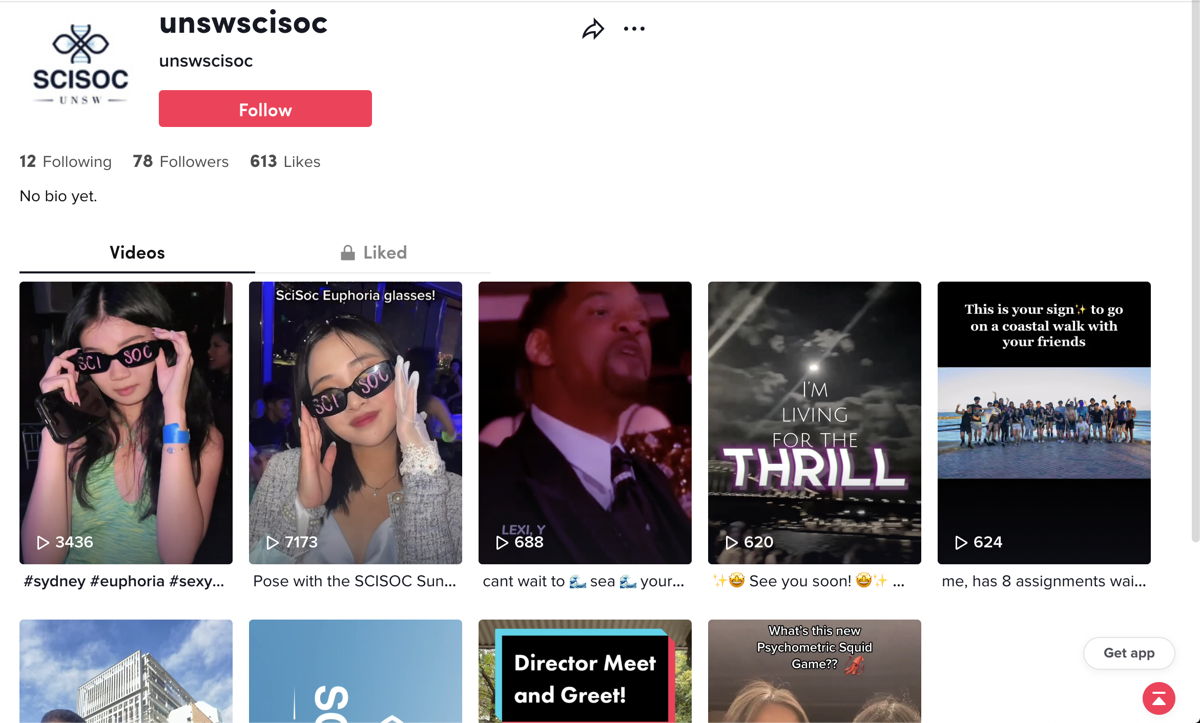Open the 78 Followers list
The image size is (1200, 723).
pos(180,161)
